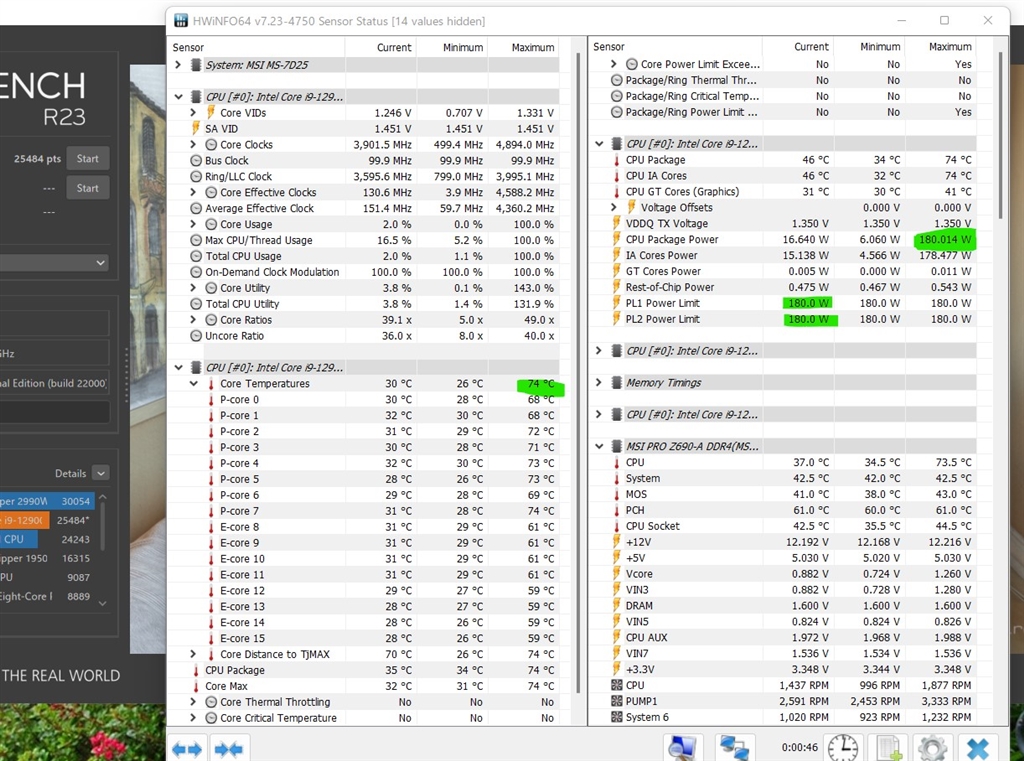The height and width of the screenshot is (761, 1024).
Task: Click the SA VID lightning icon
Action: (x=195, y=129)
